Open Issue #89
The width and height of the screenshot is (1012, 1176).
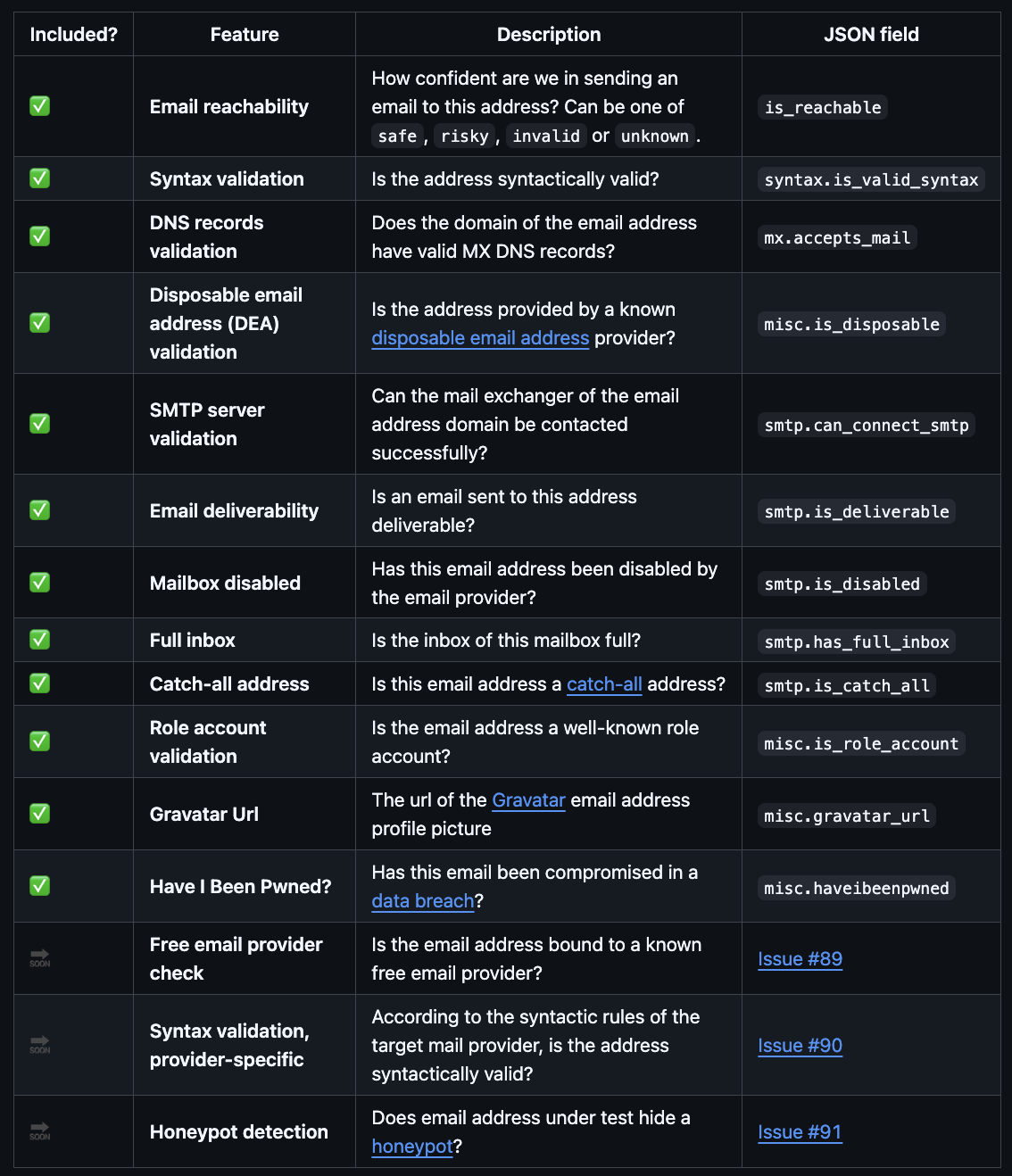[x=800, y=959]
